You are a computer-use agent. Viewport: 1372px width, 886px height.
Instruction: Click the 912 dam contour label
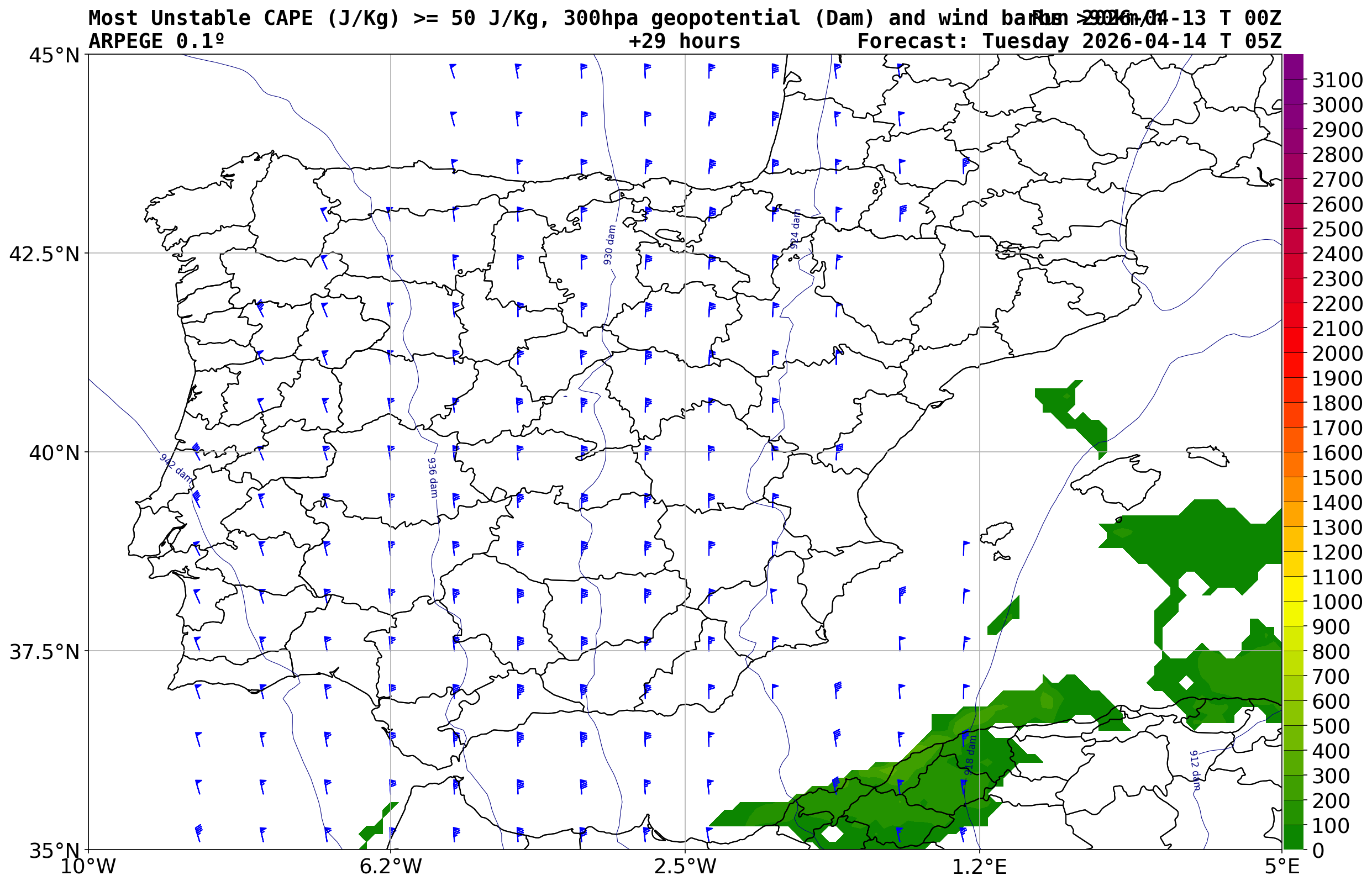point(1195,770)
